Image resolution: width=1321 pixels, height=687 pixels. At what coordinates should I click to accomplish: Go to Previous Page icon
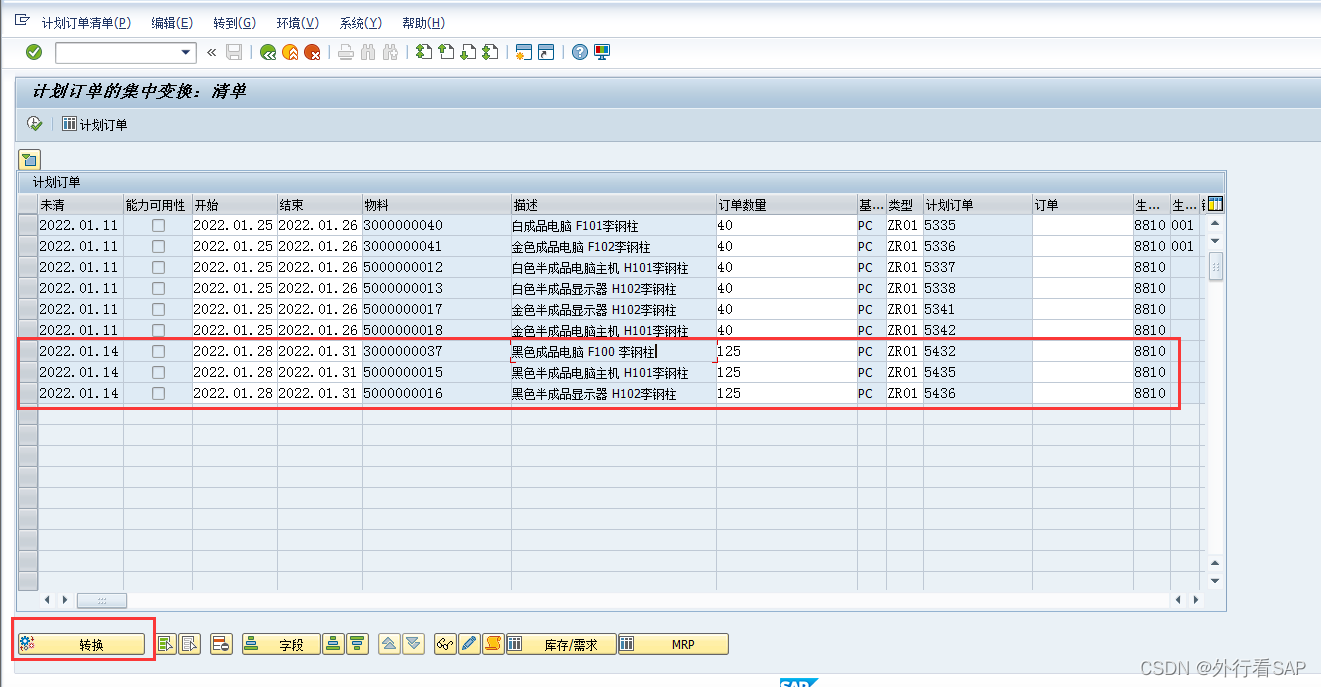click(446, 52)
